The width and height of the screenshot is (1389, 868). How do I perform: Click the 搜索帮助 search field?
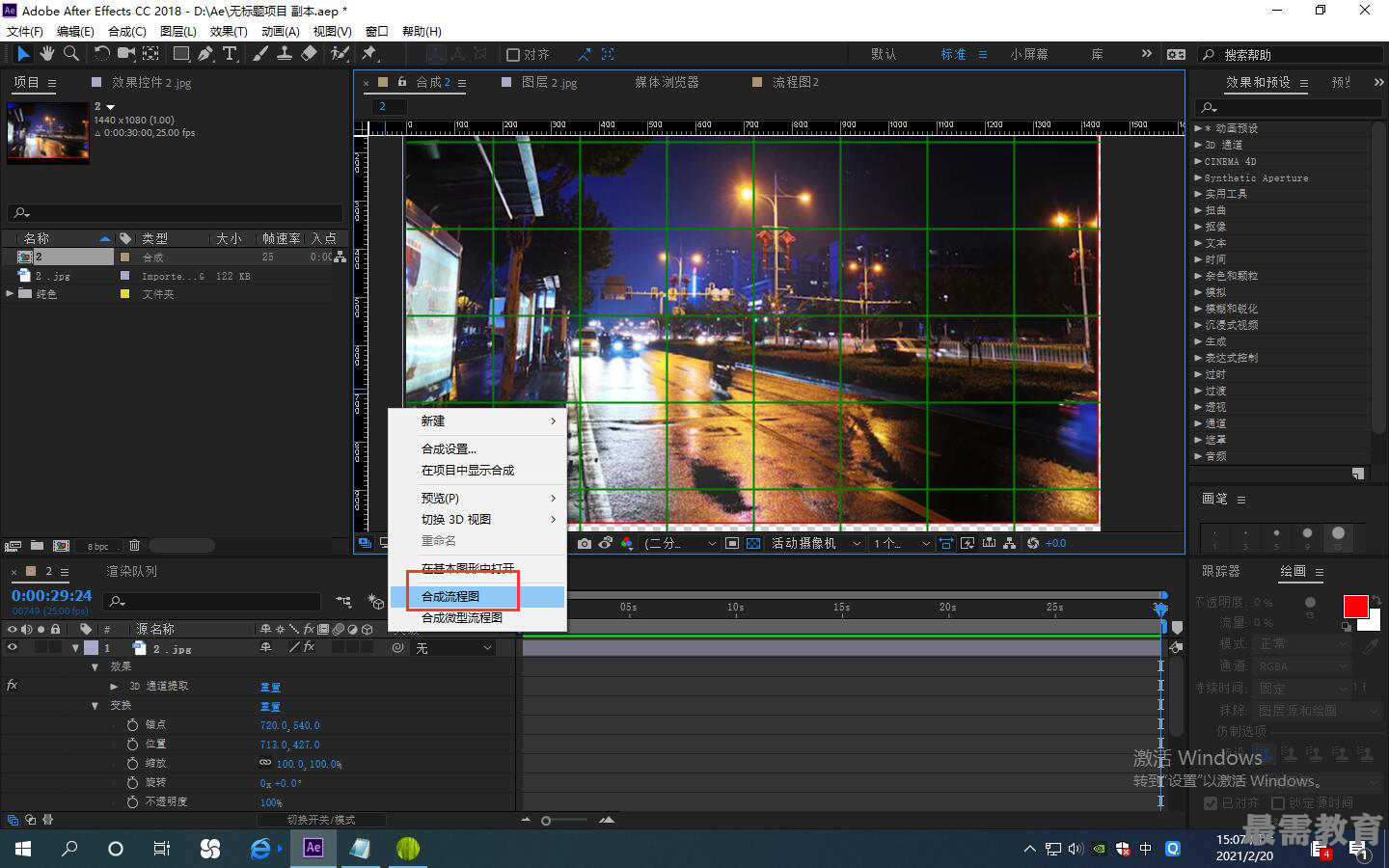pos(1293,55)
